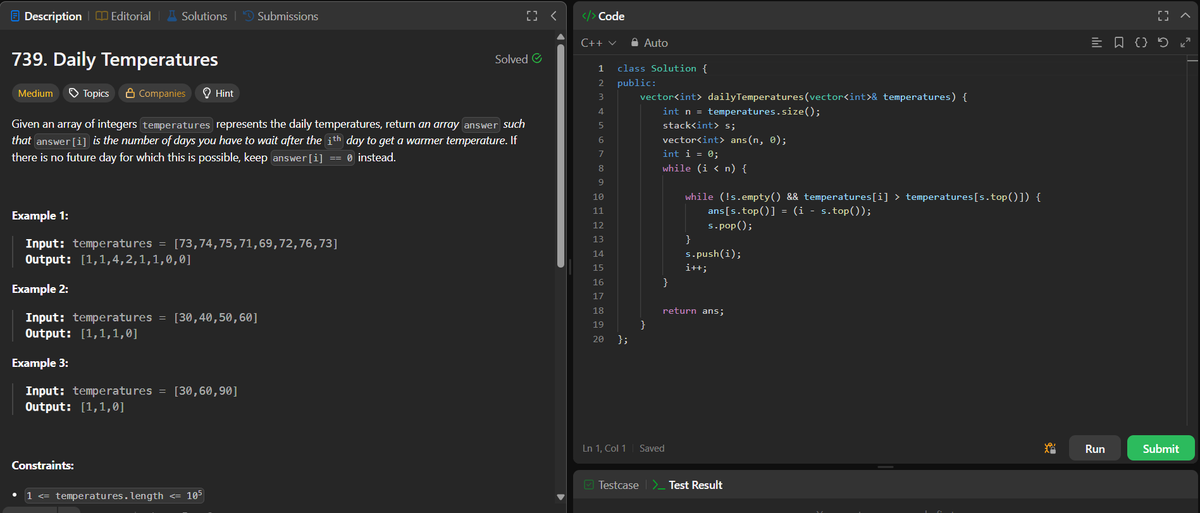Open the Description tab
This screenshot has width=1200, height=513.
(x=46, y=16)
